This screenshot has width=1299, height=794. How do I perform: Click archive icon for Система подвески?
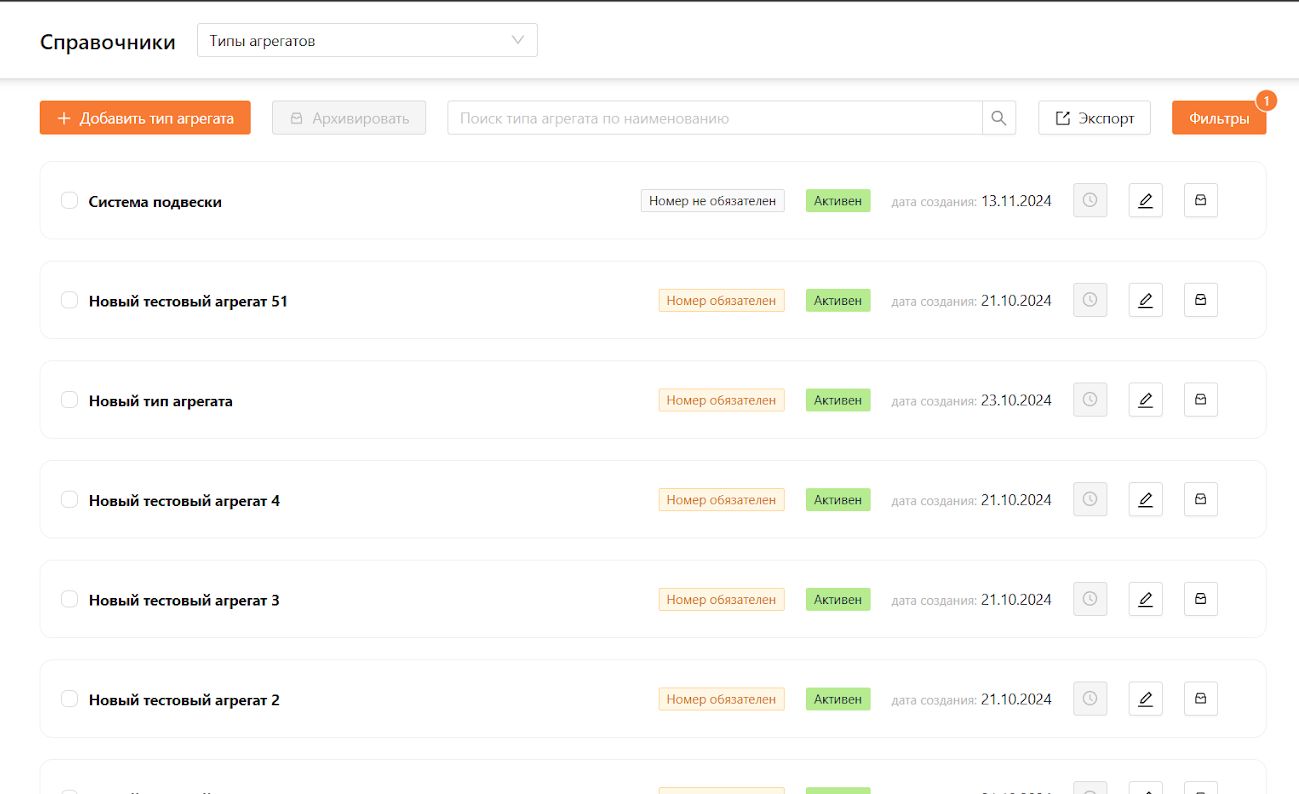[1200, 200]
